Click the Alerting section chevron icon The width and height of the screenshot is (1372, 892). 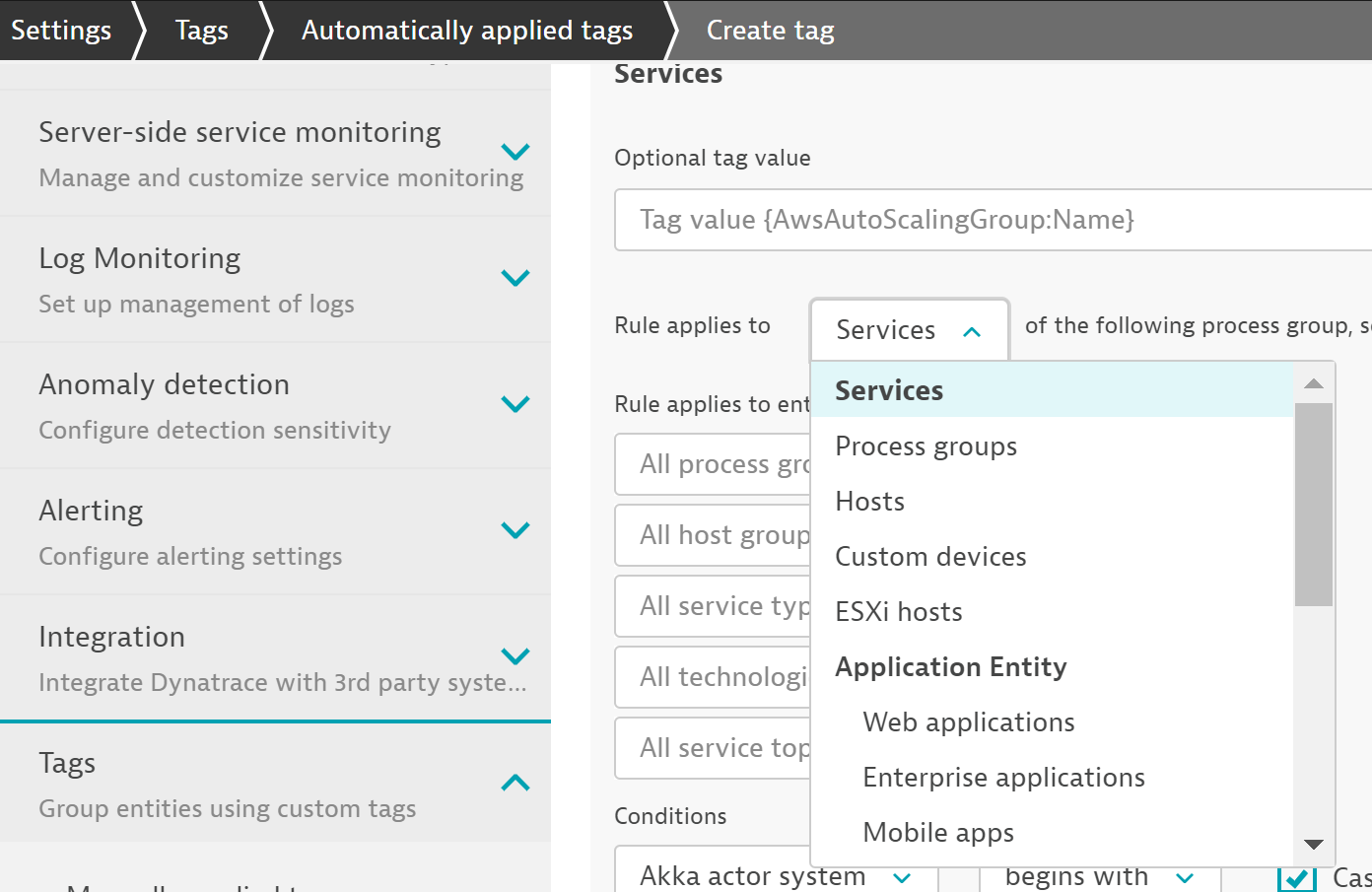(515, 530)
